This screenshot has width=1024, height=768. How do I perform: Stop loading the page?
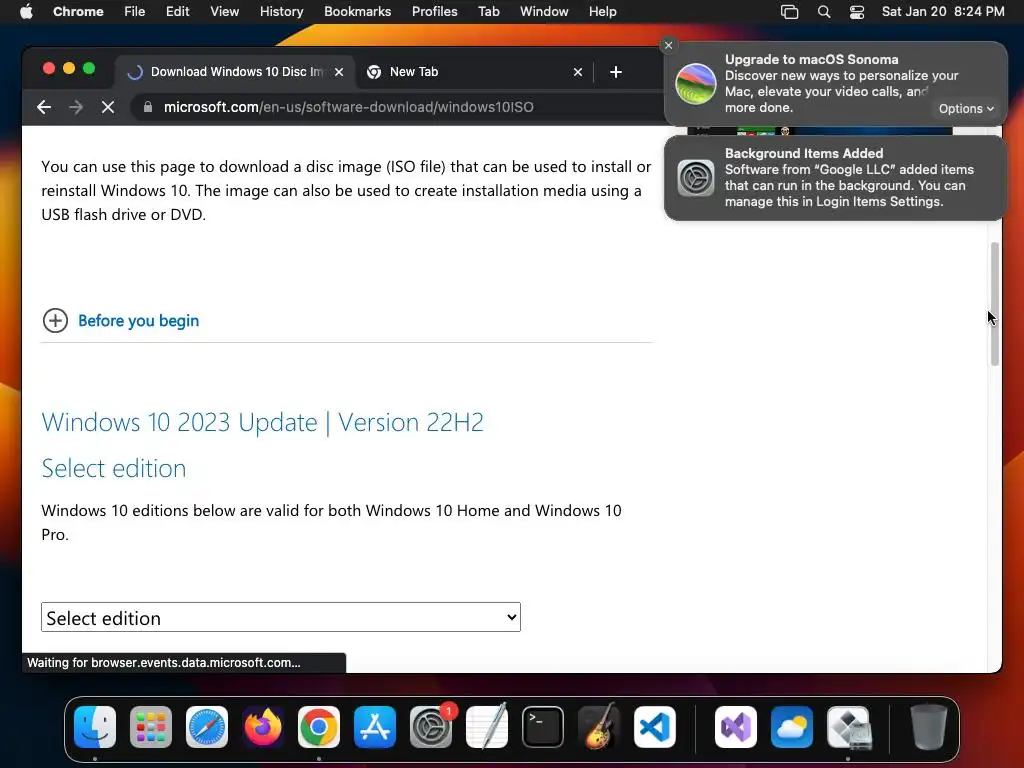click(x=108, y=107)
